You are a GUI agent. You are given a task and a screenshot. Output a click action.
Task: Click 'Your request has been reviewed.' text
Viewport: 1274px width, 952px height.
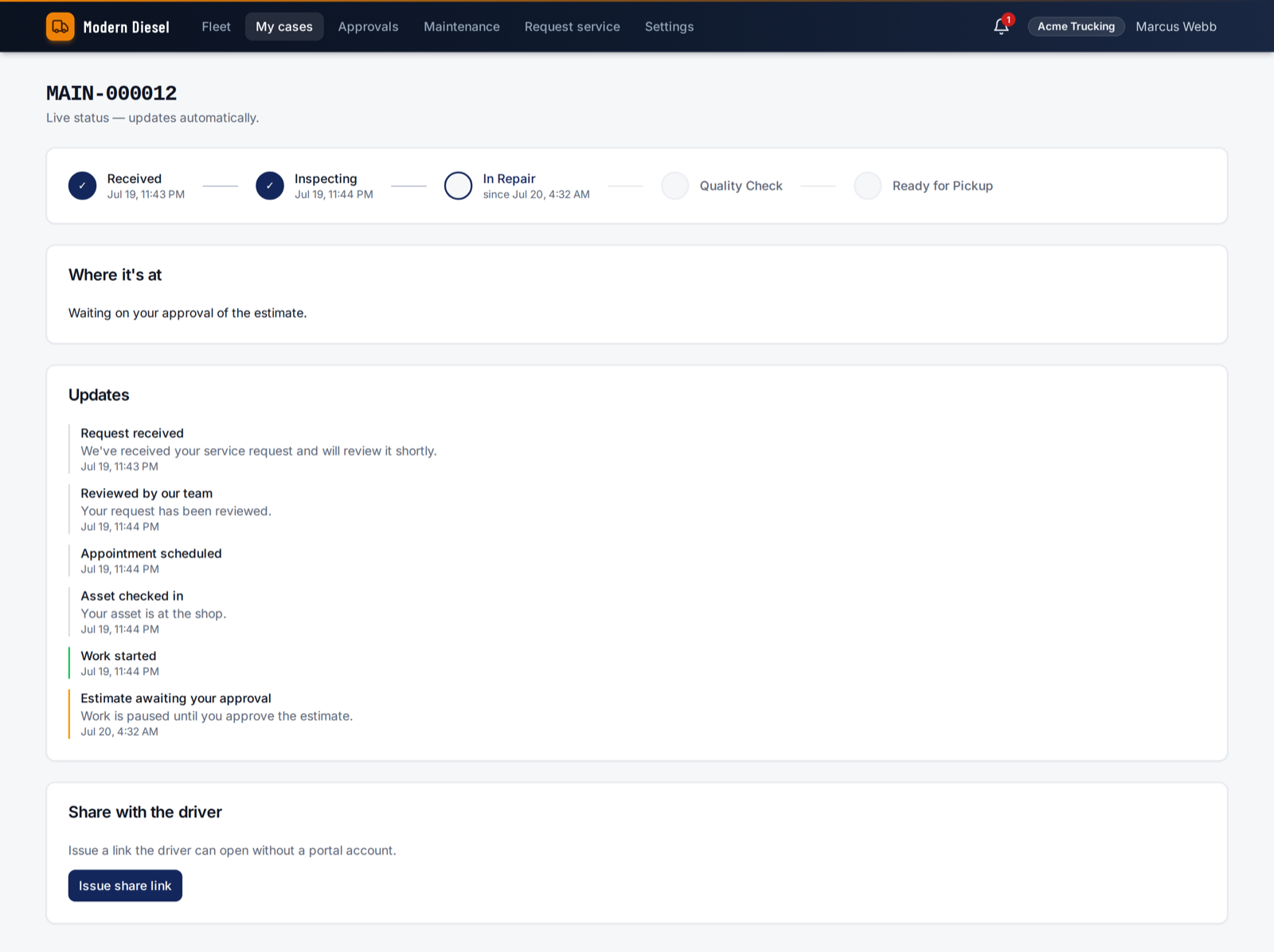pos(176,511)
